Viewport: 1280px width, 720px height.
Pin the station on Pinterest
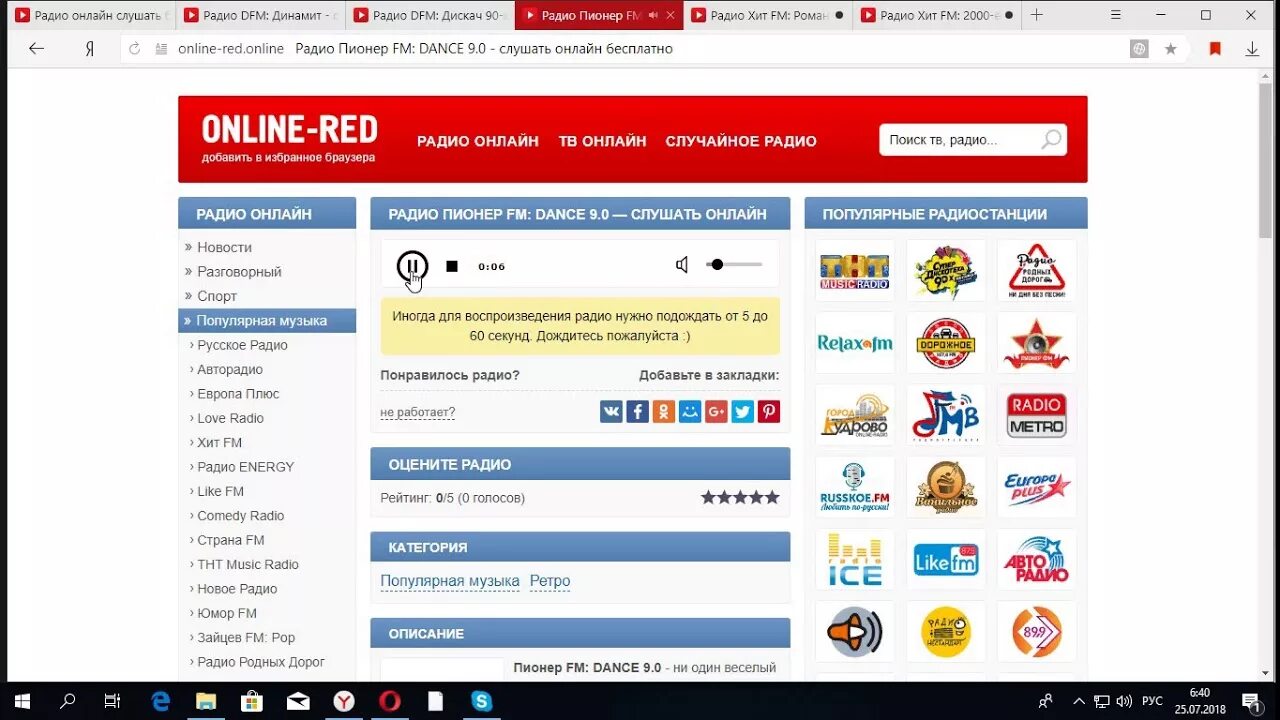(768, 411)
